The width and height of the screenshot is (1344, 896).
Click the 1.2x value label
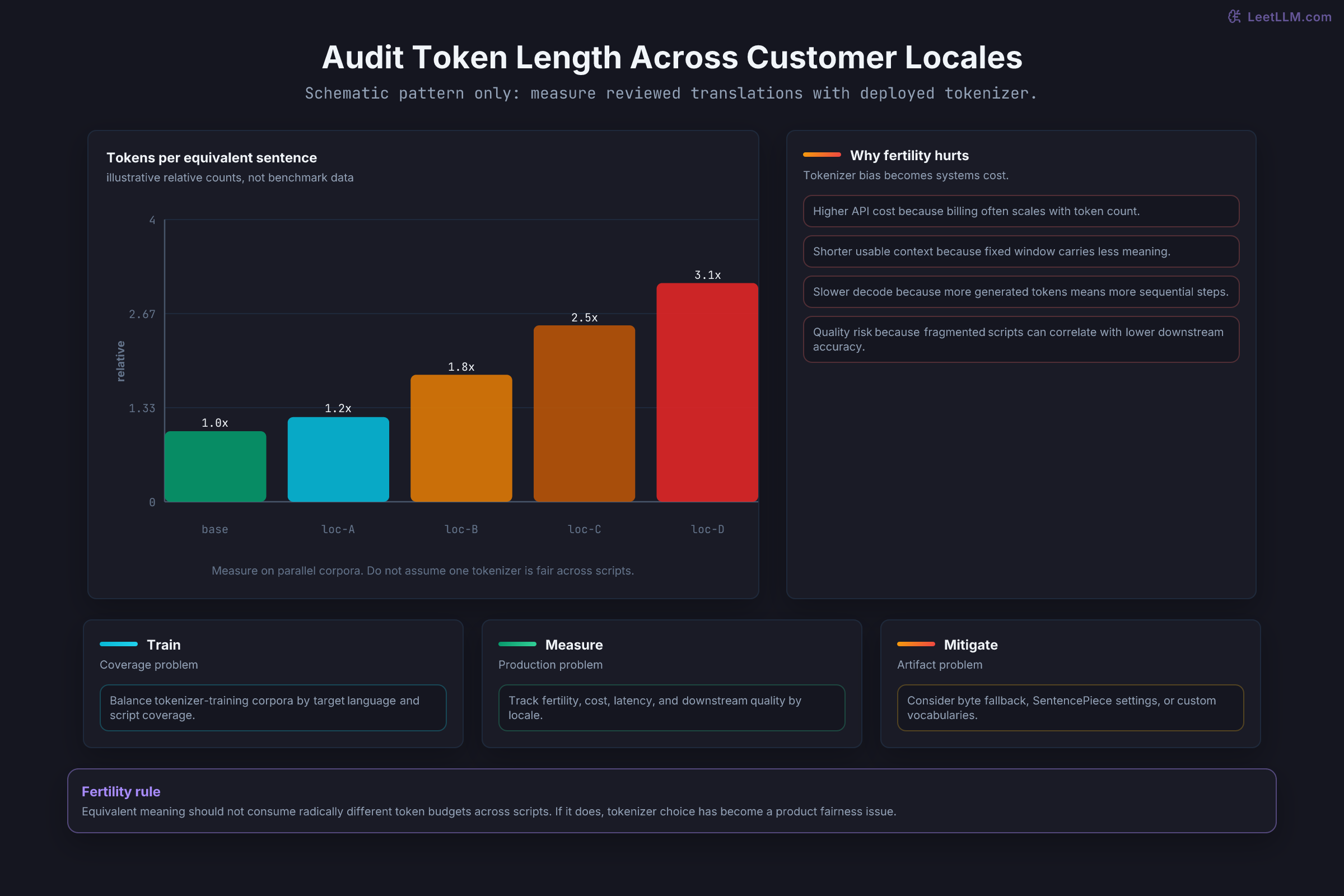point(338,408)
